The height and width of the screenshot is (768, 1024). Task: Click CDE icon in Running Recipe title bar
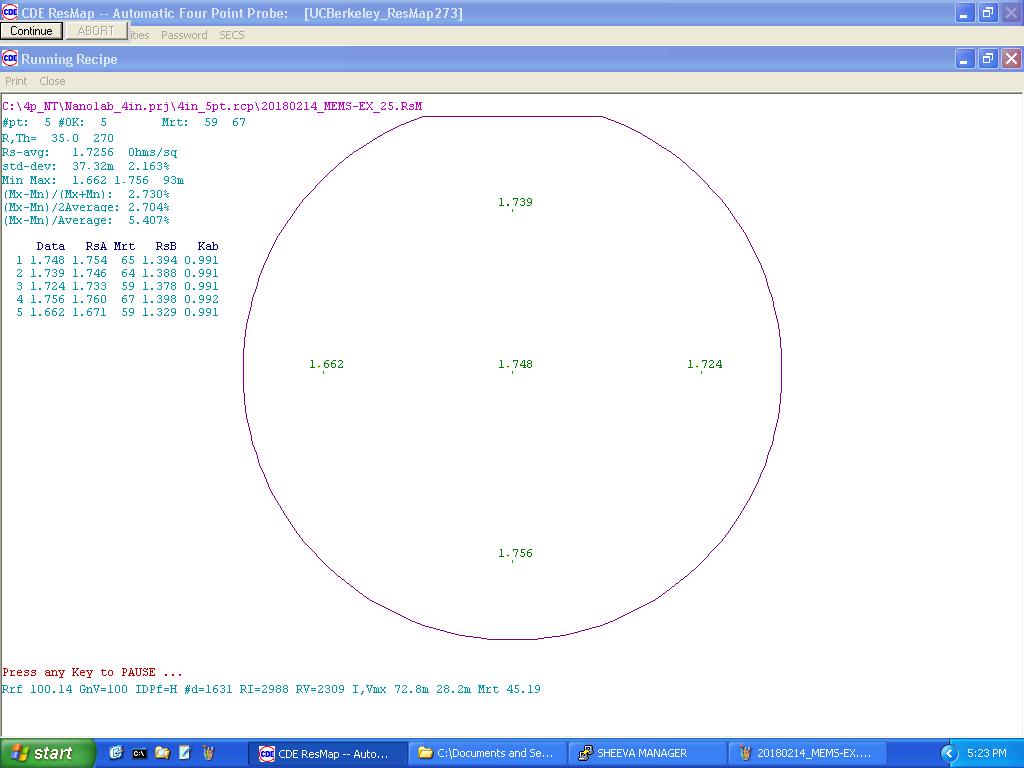10,59
